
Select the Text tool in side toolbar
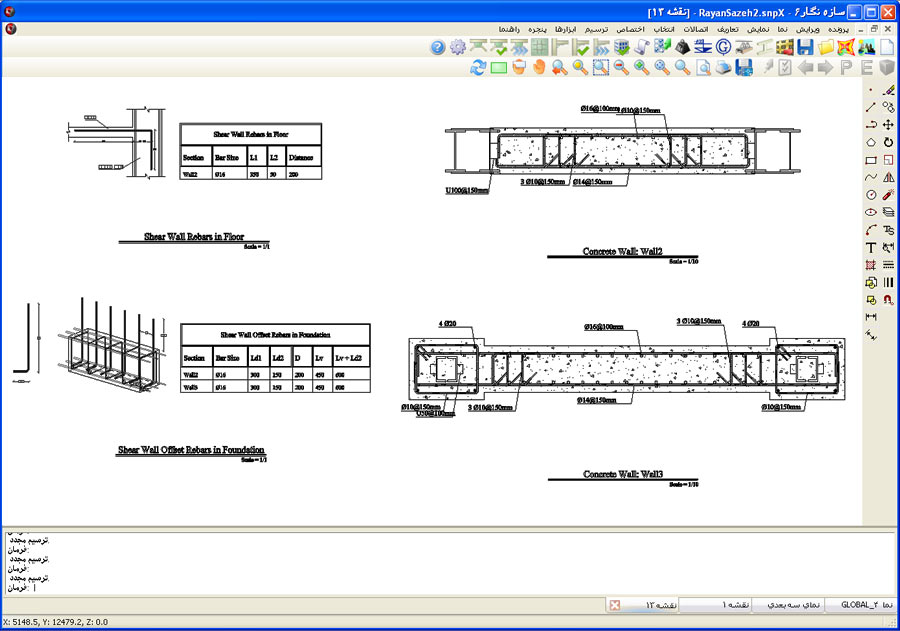pyautogui.click(x=871, y=247)
